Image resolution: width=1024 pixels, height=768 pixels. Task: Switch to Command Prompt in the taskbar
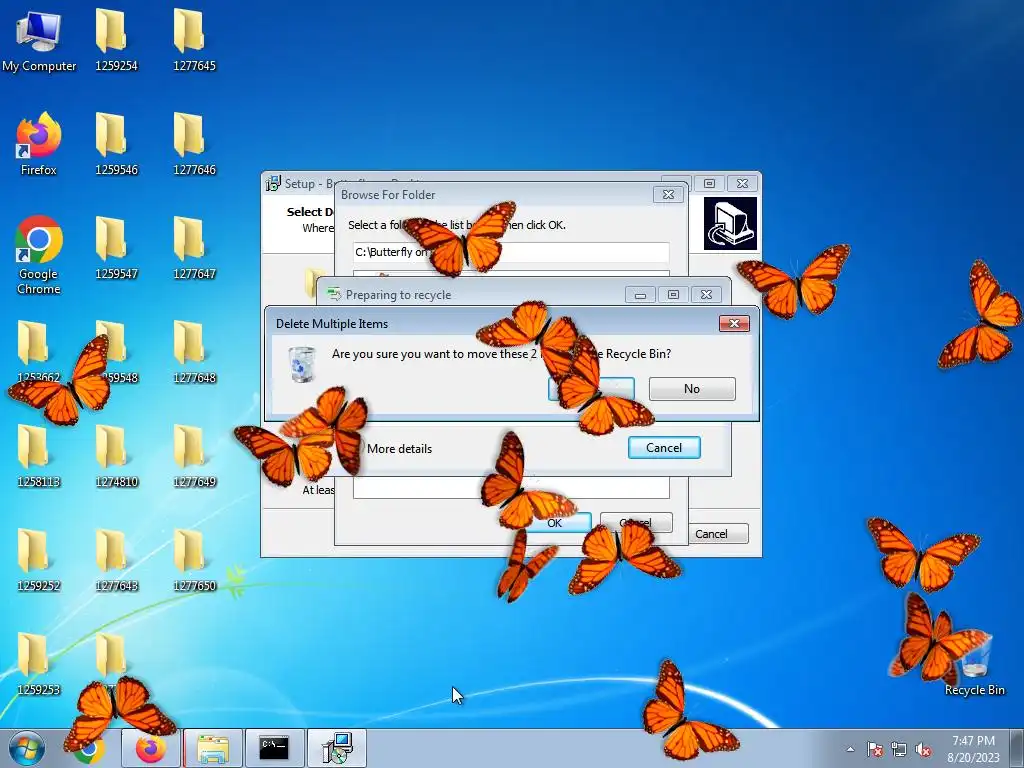[x=274, y=748]
